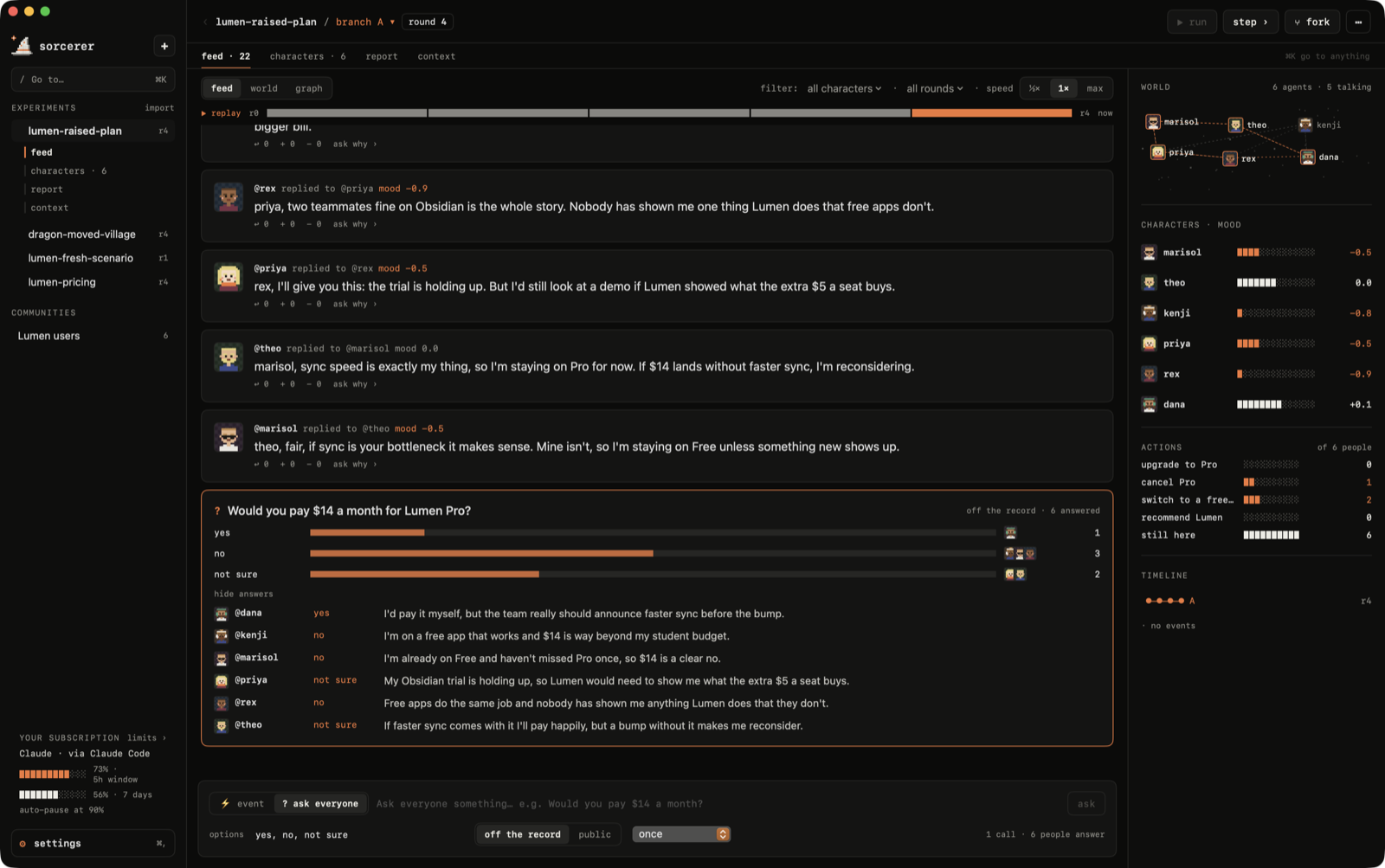Click marisol's avatar in mood list
Viewport: 1385px width, 868px height.
tap(1150, 253)
